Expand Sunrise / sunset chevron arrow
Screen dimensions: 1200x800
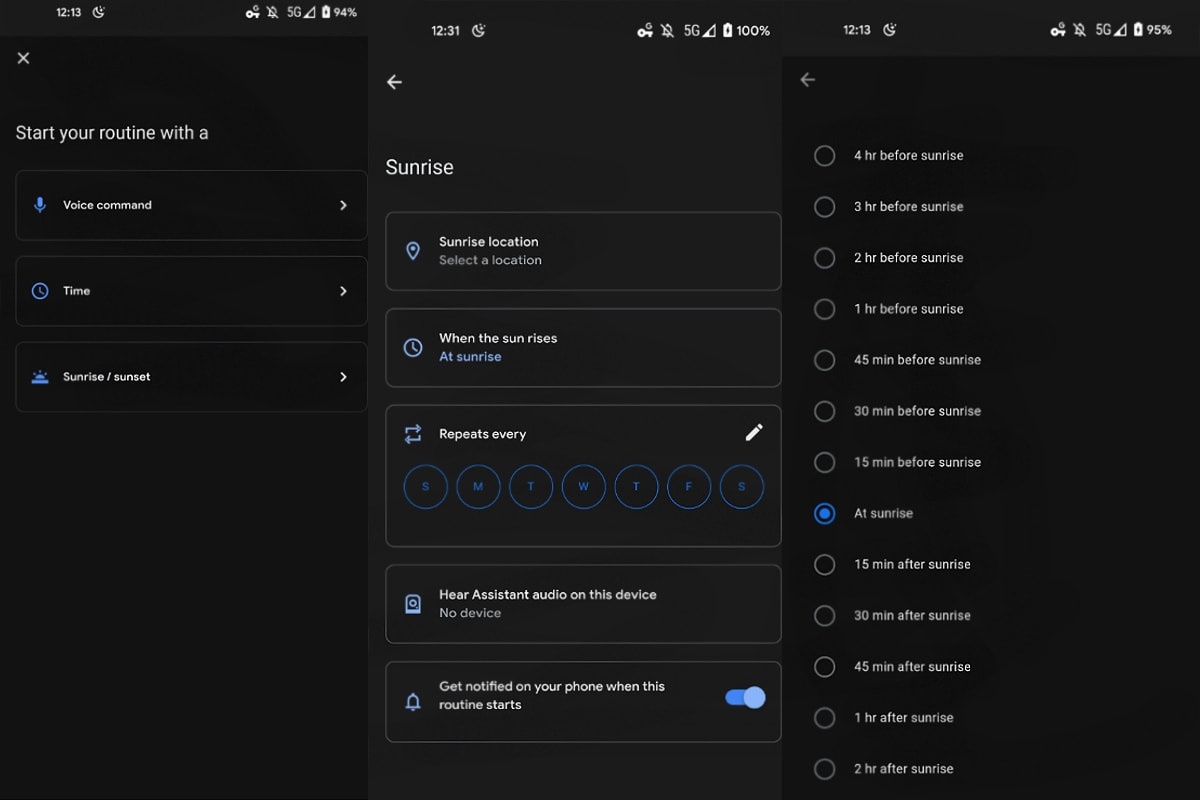point(343,377)
